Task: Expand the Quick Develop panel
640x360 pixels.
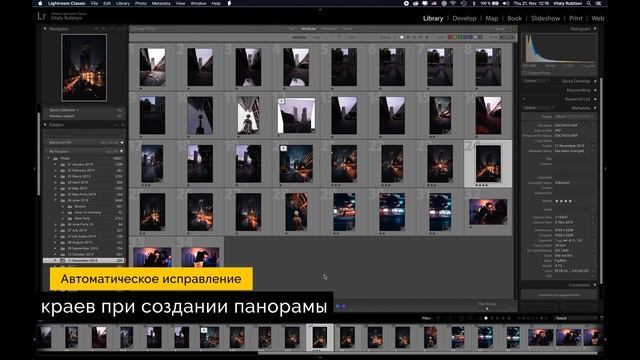Action: 595,81
